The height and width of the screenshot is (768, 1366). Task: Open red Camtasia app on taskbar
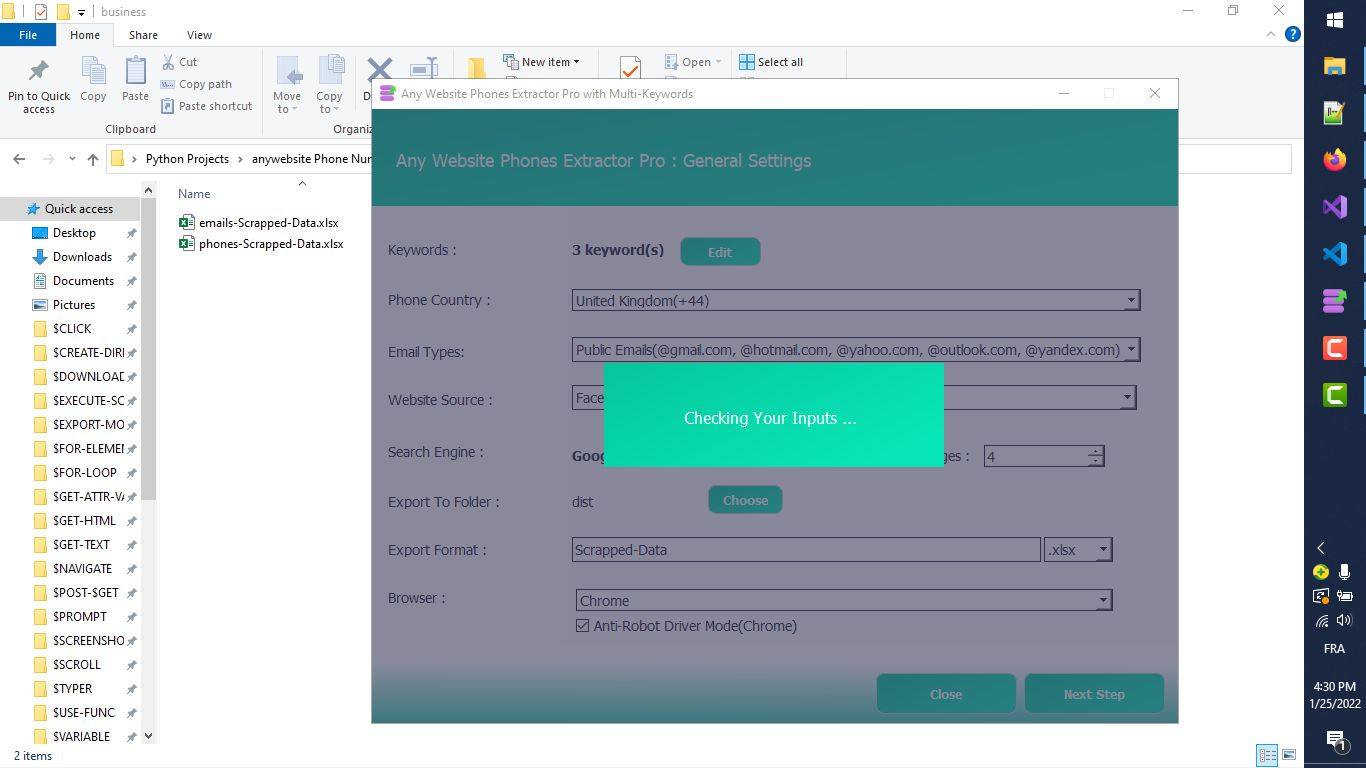[x=1335, y=348]
